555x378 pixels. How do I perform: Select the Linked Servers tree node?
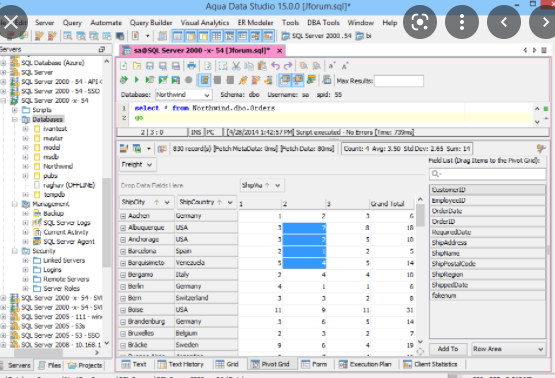tap(64, 260)
